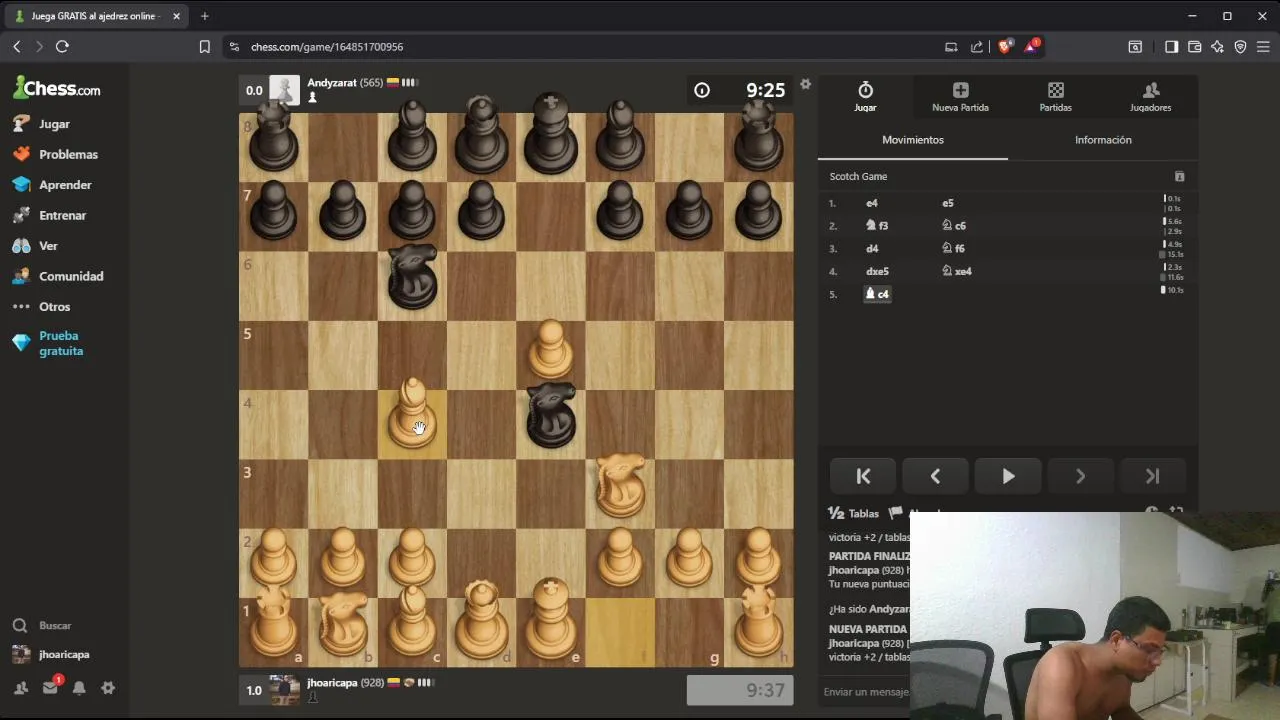This screenshot has height=720, width=1280.
Task: Open board settings gear next to clock
Action: click(x=805, y=84)
